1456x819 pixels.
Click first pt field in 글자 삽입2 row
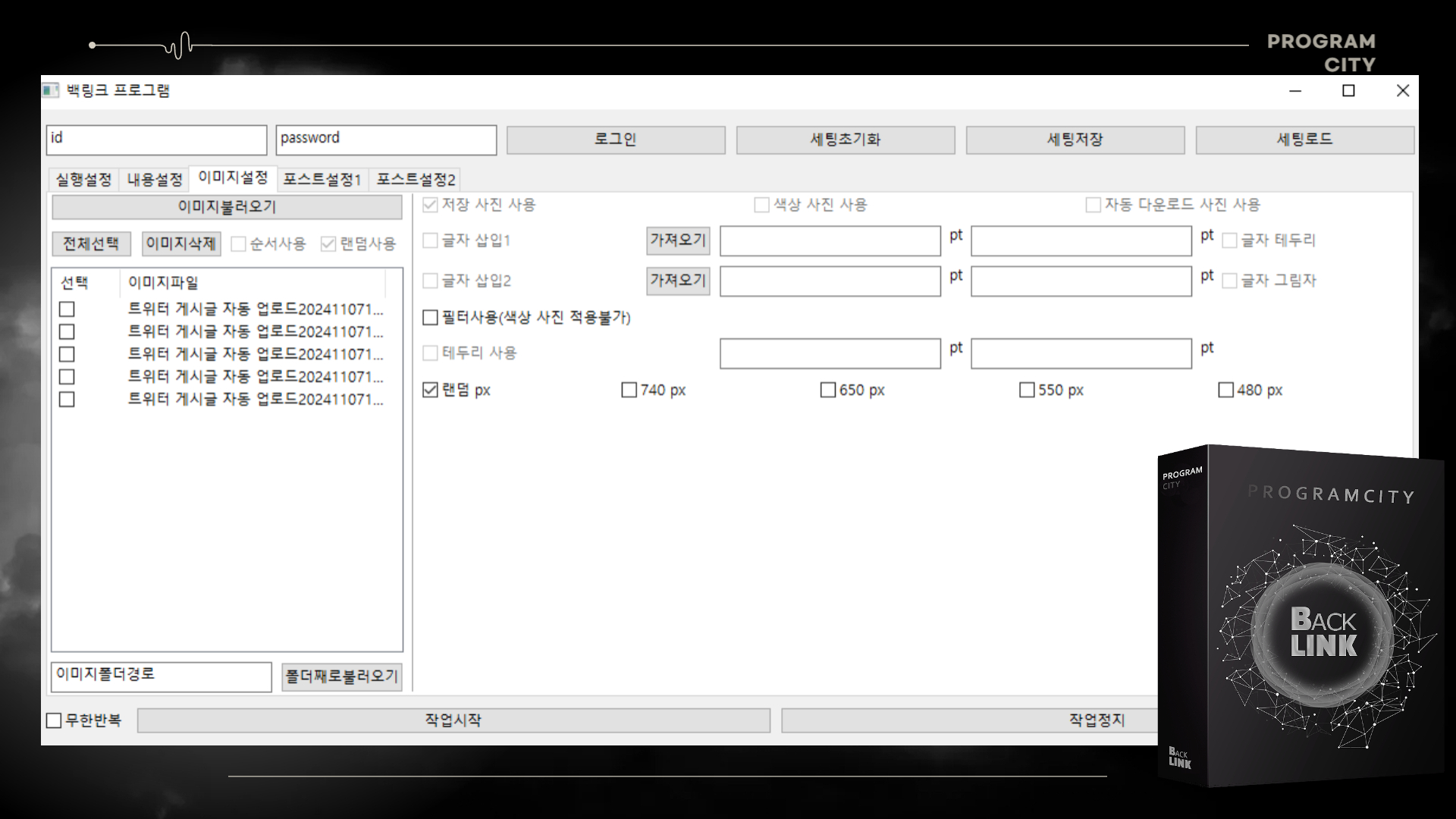pos(830,281)
